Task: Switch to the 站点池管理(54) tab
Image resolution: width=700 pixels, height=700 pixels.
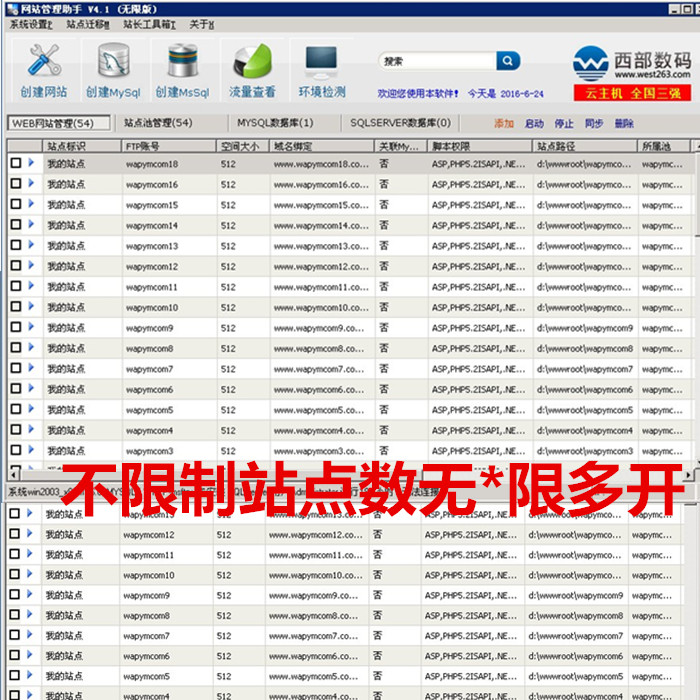Action: point(158,123)
